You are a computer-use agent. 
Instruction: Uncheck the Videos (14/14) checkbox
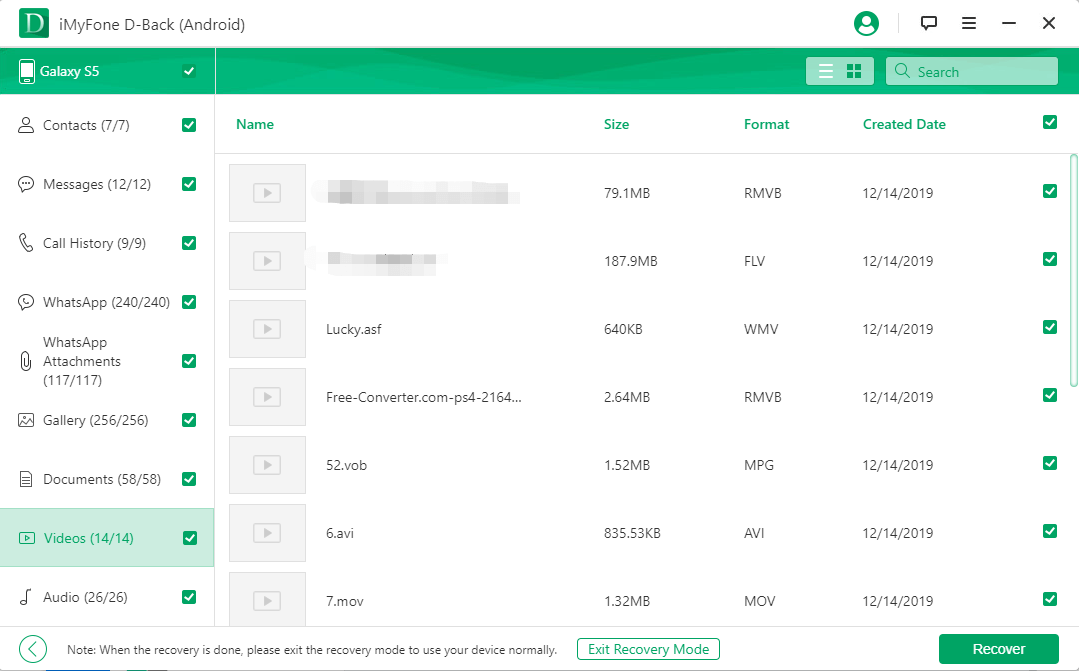pos(190,538)
